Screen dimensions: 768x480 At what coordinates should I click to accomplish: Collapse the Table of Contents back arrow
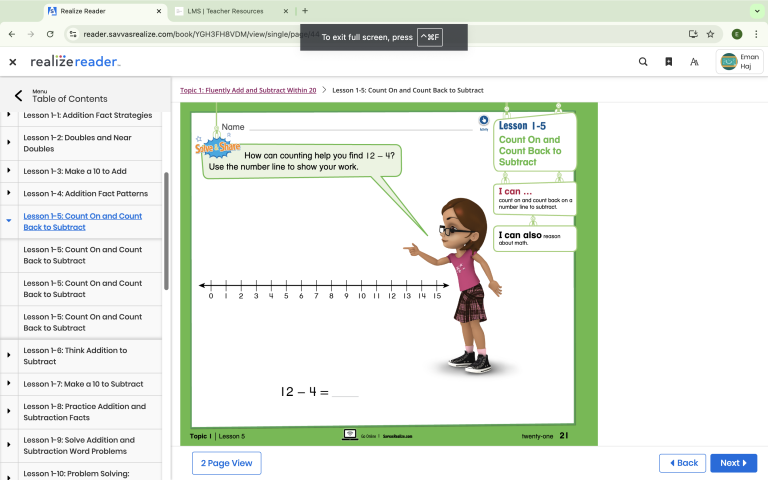(x=18, y=96)
